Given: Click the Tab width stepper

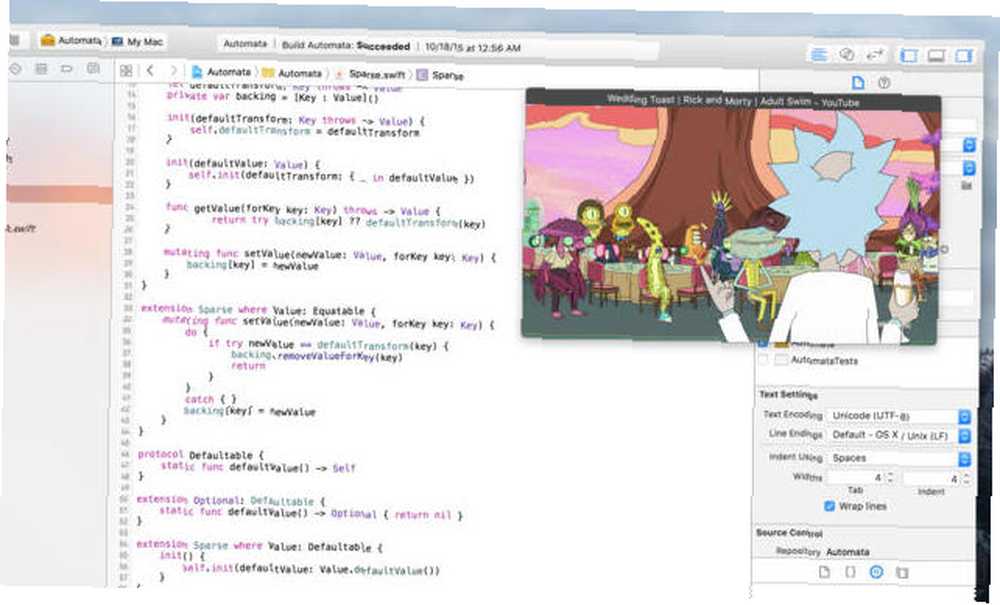Looking at the screenshot, I should point(891,477).
